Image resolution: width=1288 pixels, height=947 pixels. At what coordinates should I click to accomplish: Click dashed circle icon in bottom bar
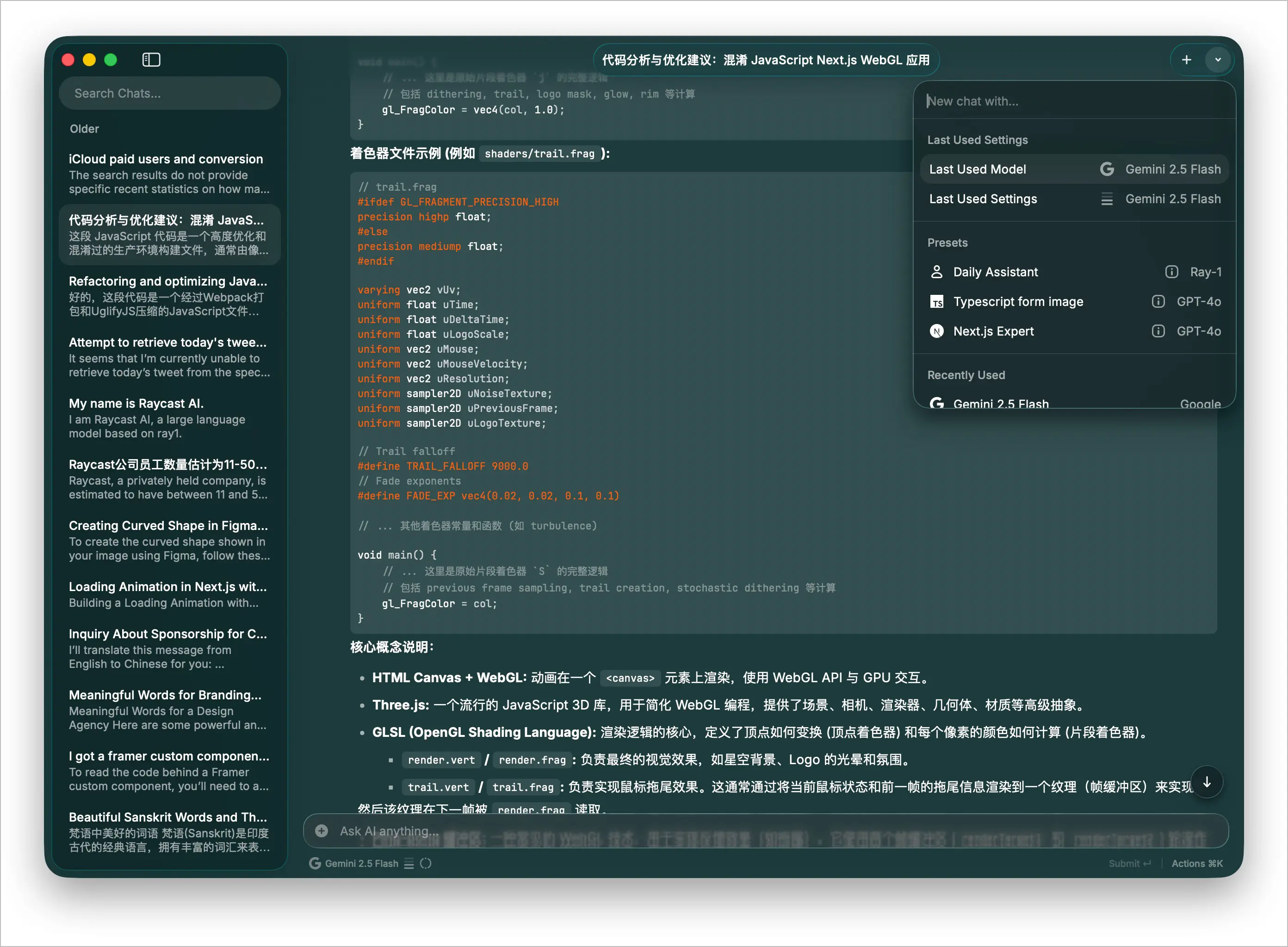426,864
